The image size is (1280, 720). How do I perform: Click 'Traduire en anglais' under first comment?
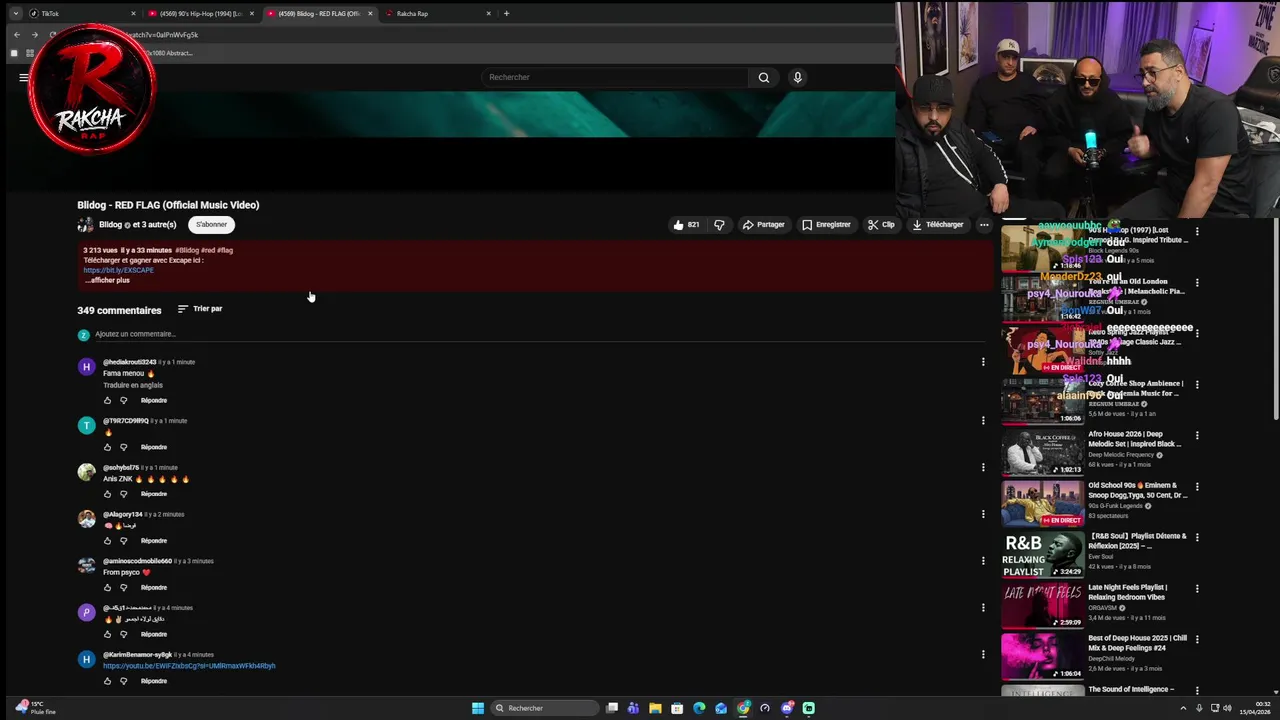133,385
